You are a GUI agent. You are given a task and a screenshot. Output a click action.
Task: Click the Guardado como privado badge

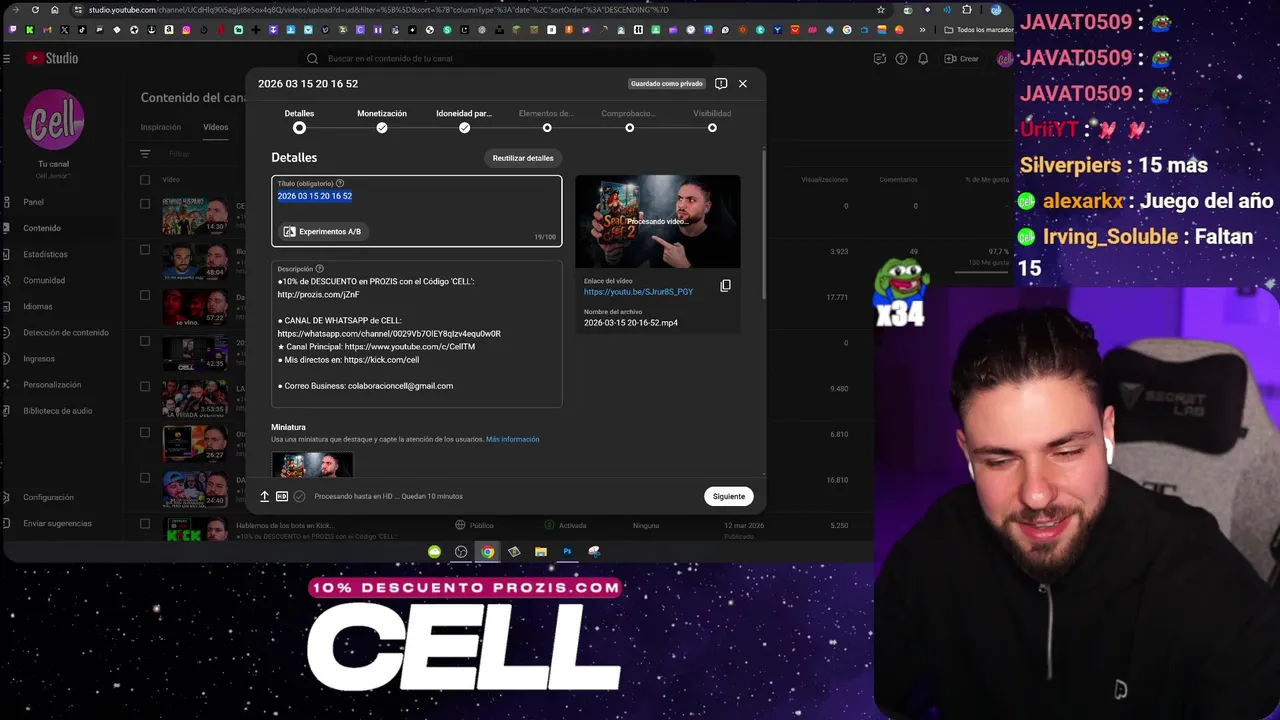click(667, 84)
